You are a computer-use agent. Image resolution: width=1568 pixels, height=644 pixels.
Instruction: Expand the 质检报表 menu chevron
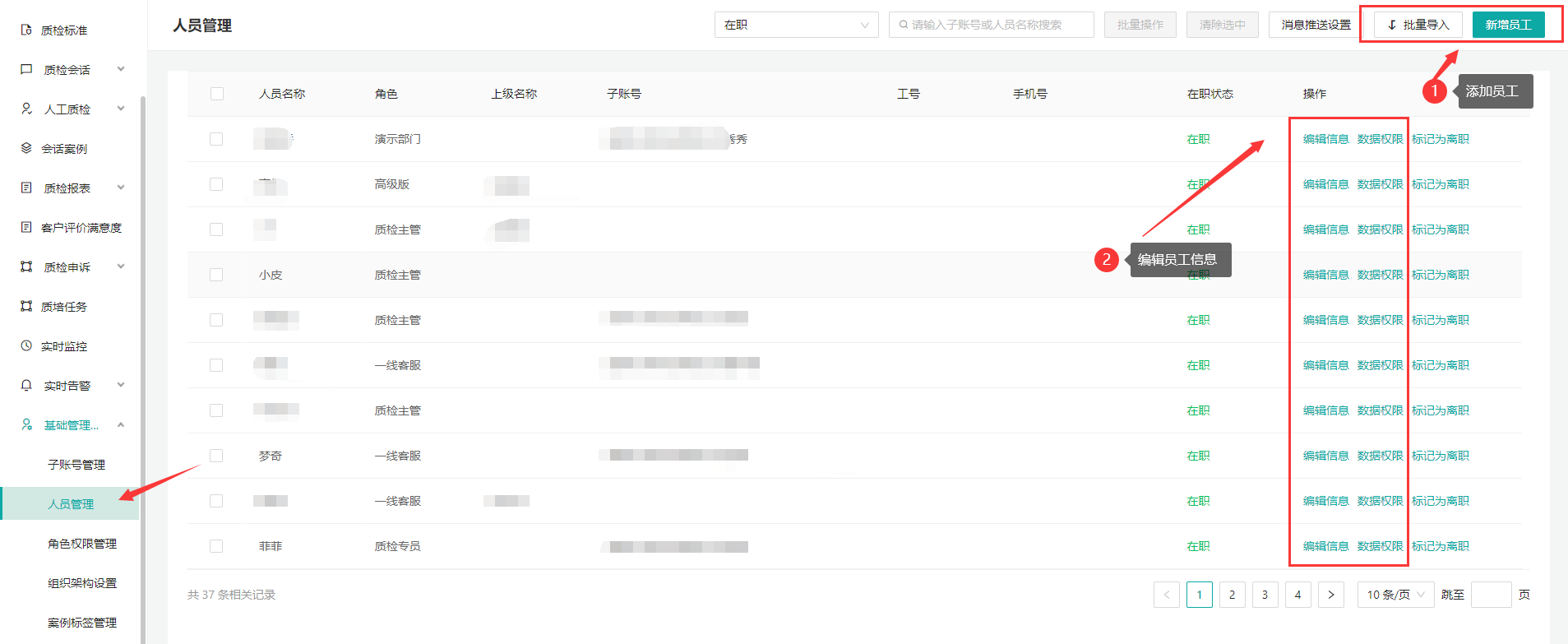coord(121,188)
